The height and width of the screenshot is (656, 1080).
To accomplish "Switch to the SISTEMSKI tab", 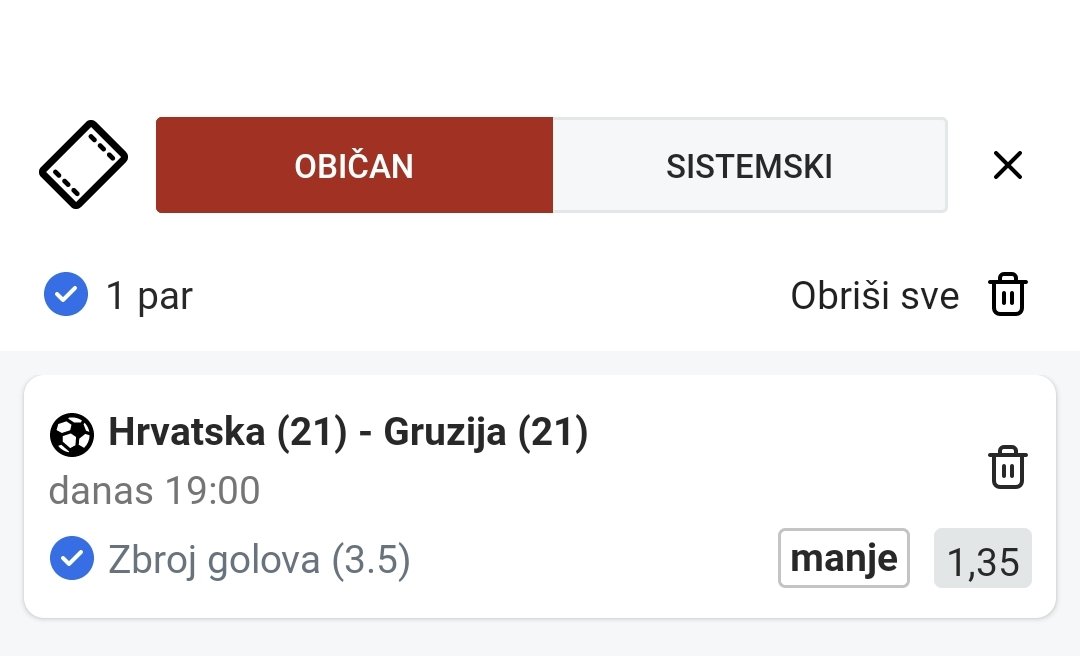I will click(750, 165).
